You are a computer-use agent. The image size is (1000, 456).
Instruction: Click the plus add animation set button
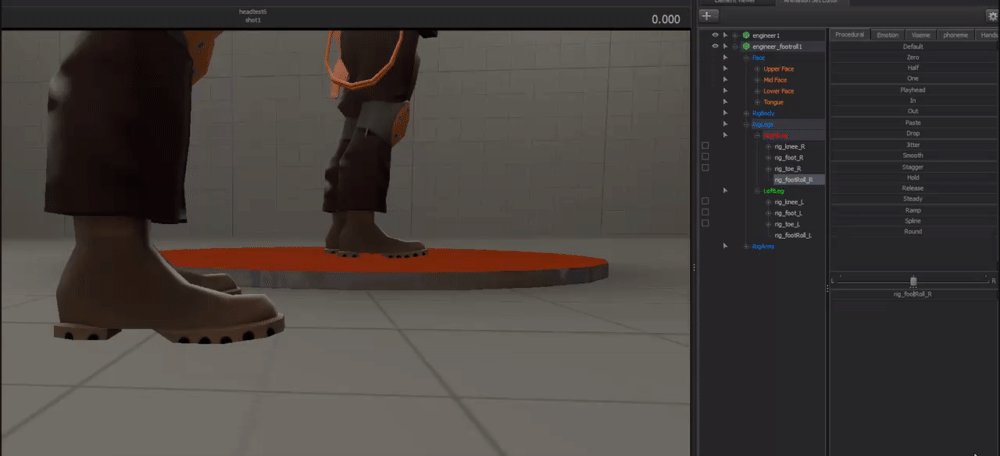(709, 16)
